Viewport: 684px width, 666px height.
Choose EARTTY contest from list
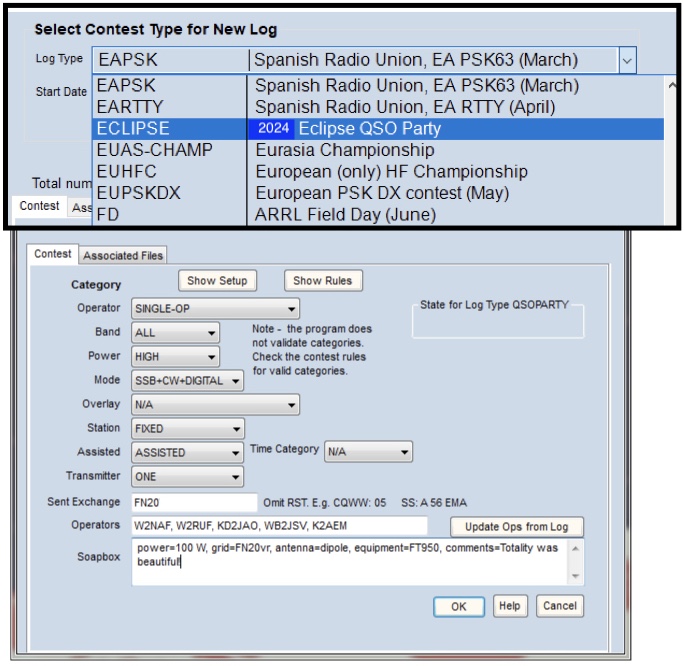[362, 107]
